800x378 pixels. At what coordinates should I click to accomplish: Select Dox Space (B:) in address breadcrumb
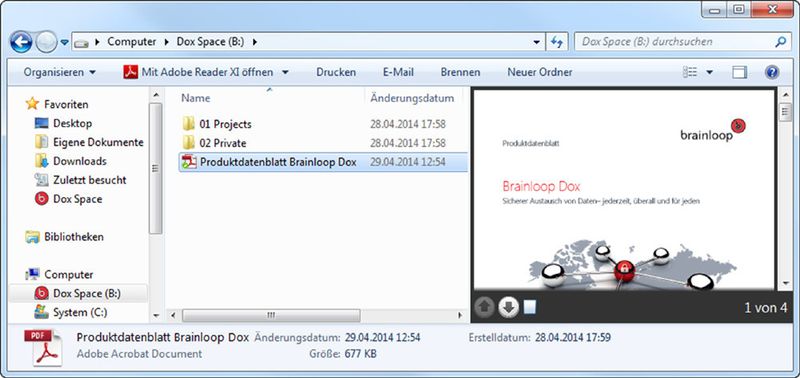210,42
